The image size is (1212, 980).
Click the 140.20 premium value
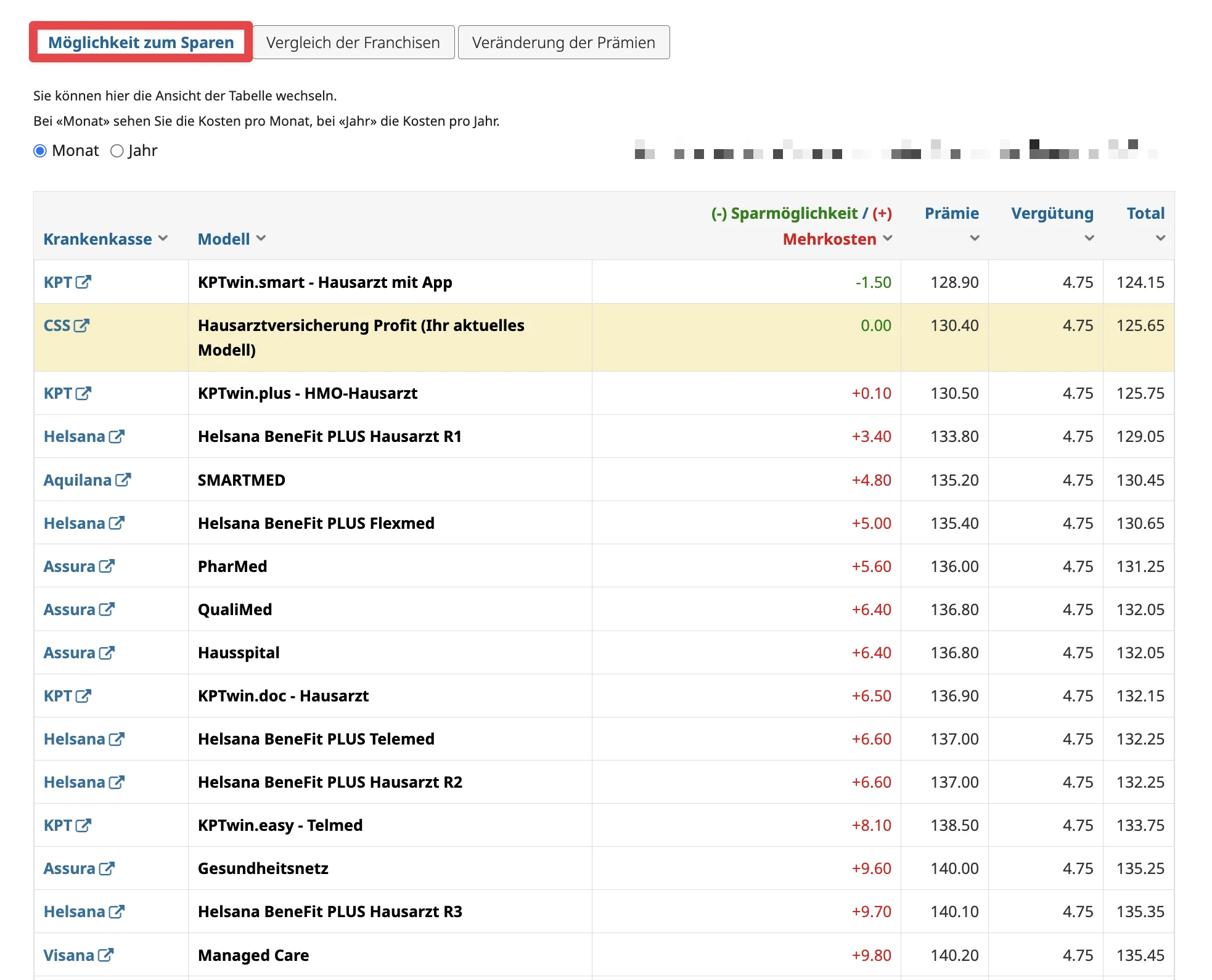(954, 955)
